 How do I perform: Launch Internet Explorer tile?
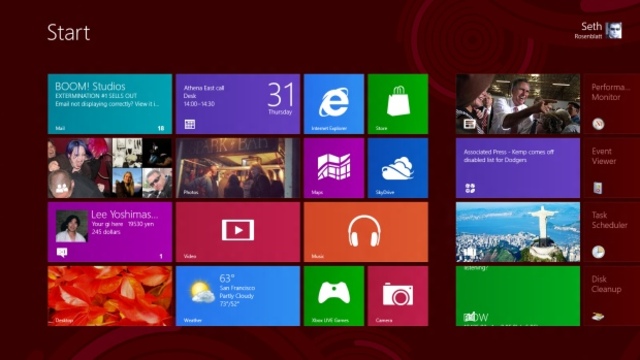point(334,104)
